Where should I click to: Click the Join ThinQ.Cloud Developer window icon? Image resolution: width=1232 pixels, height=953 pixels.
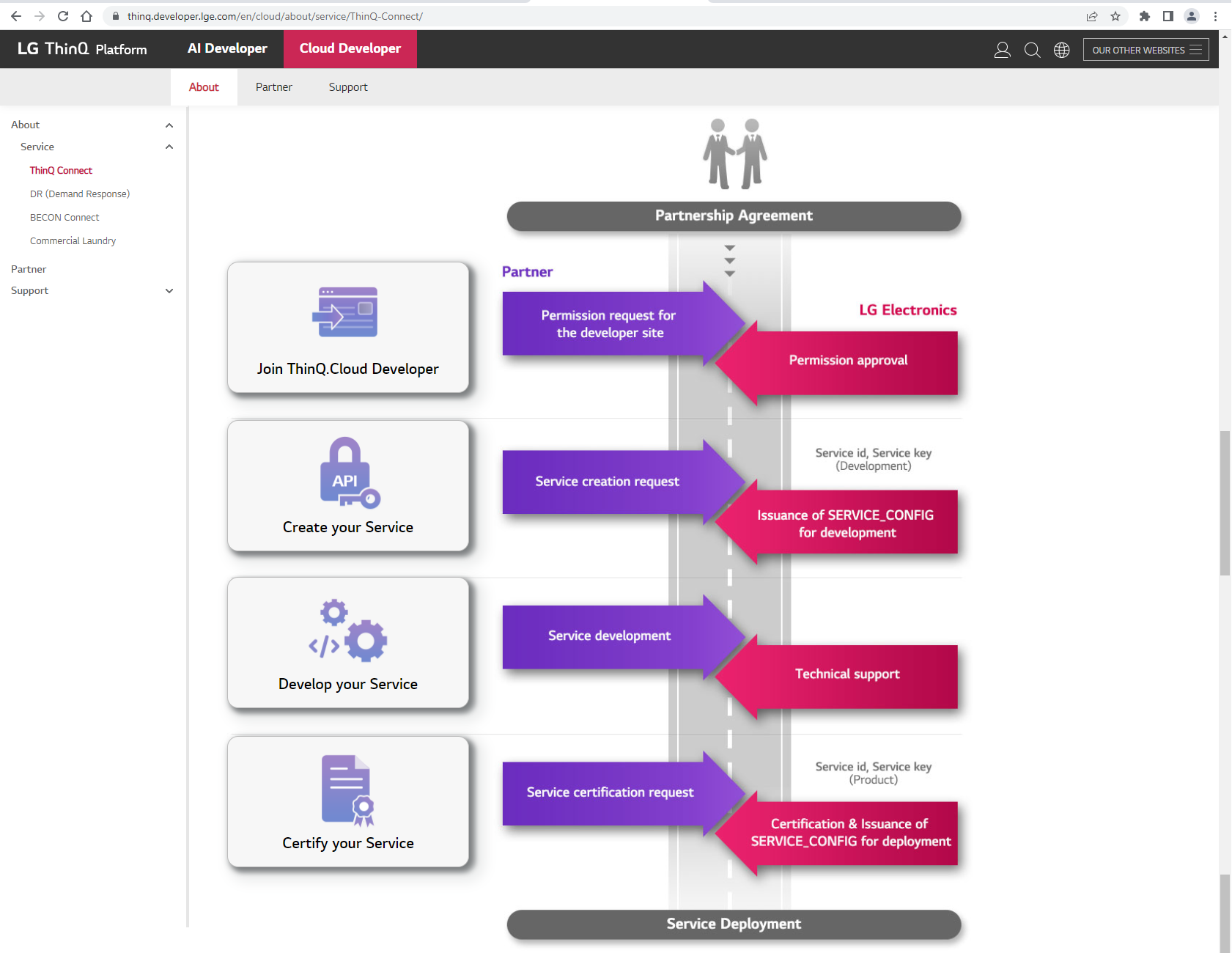pos(345,312)
